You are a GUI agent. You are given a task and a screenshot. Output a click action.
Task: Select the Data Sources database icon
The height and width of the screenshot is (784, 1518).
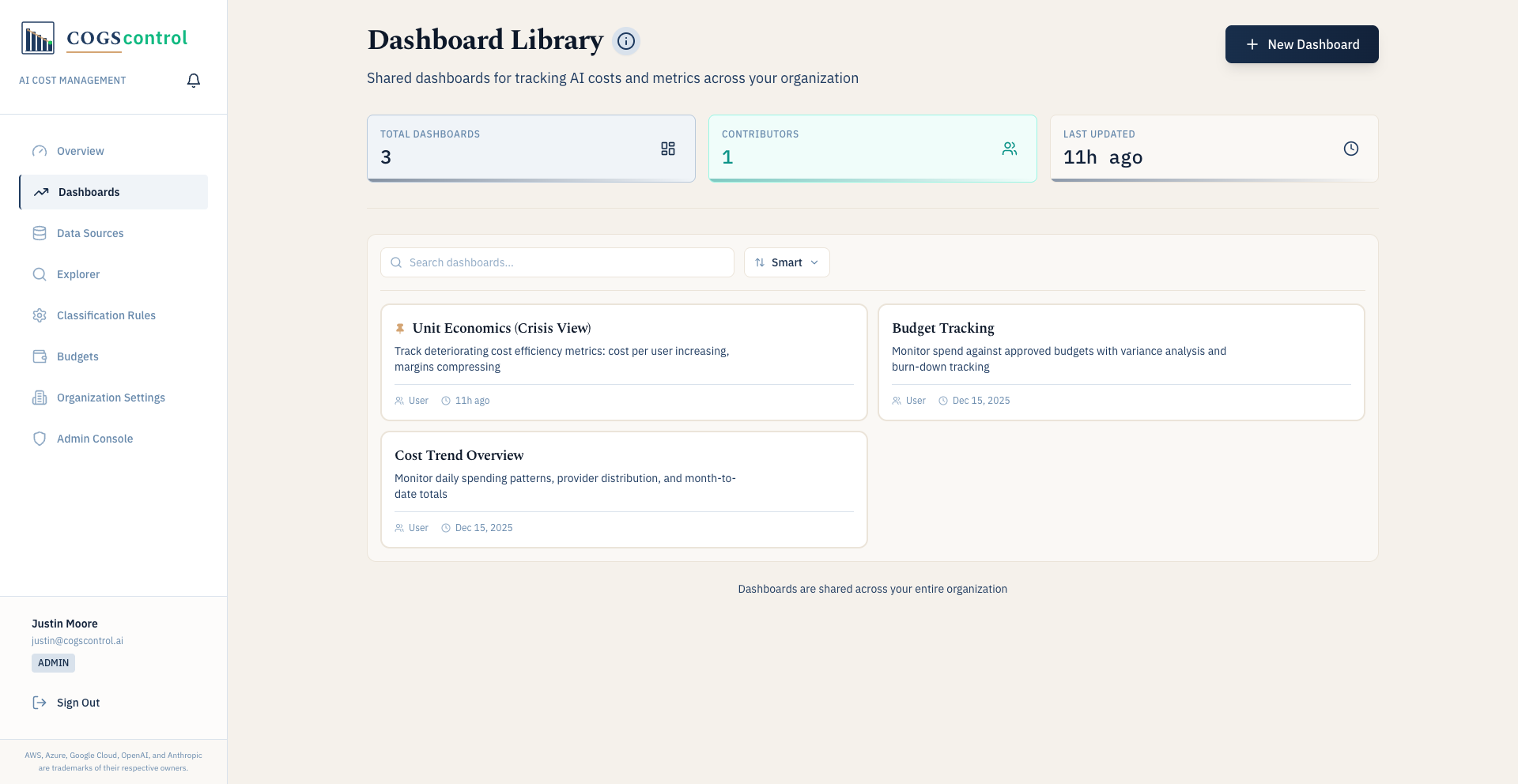[40, 233]
